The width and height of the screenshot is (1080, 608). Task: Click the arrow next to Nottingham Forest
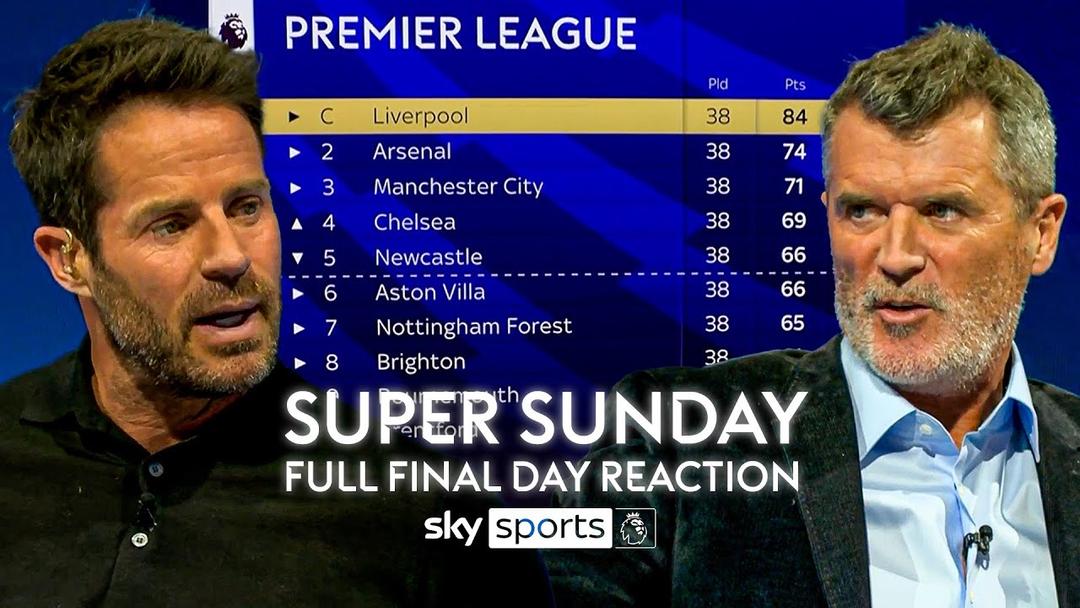tap(299, 328)
